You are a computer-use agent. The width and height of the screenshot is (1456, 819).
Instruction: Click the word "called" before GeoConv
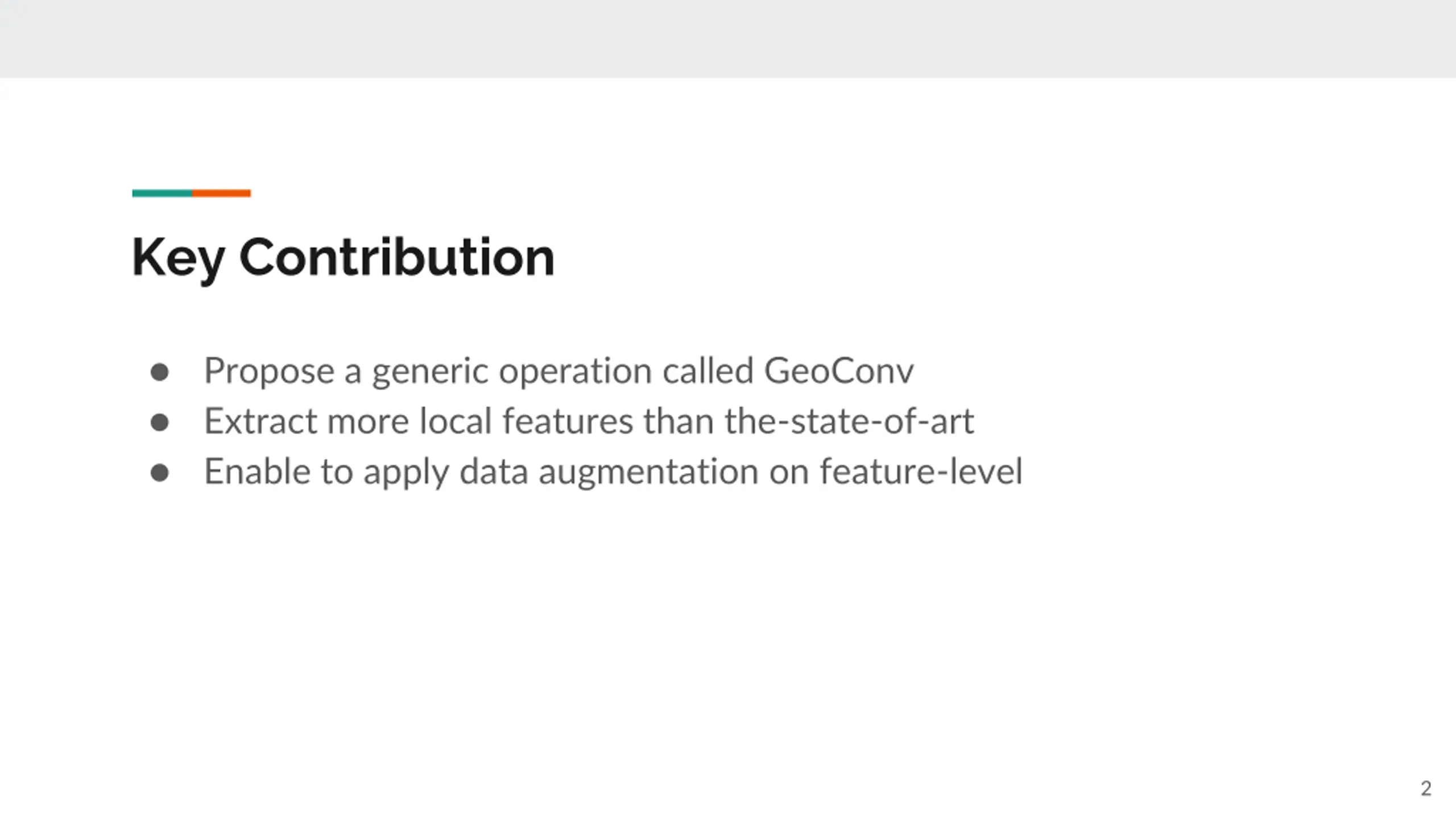(x=708, y=371)
